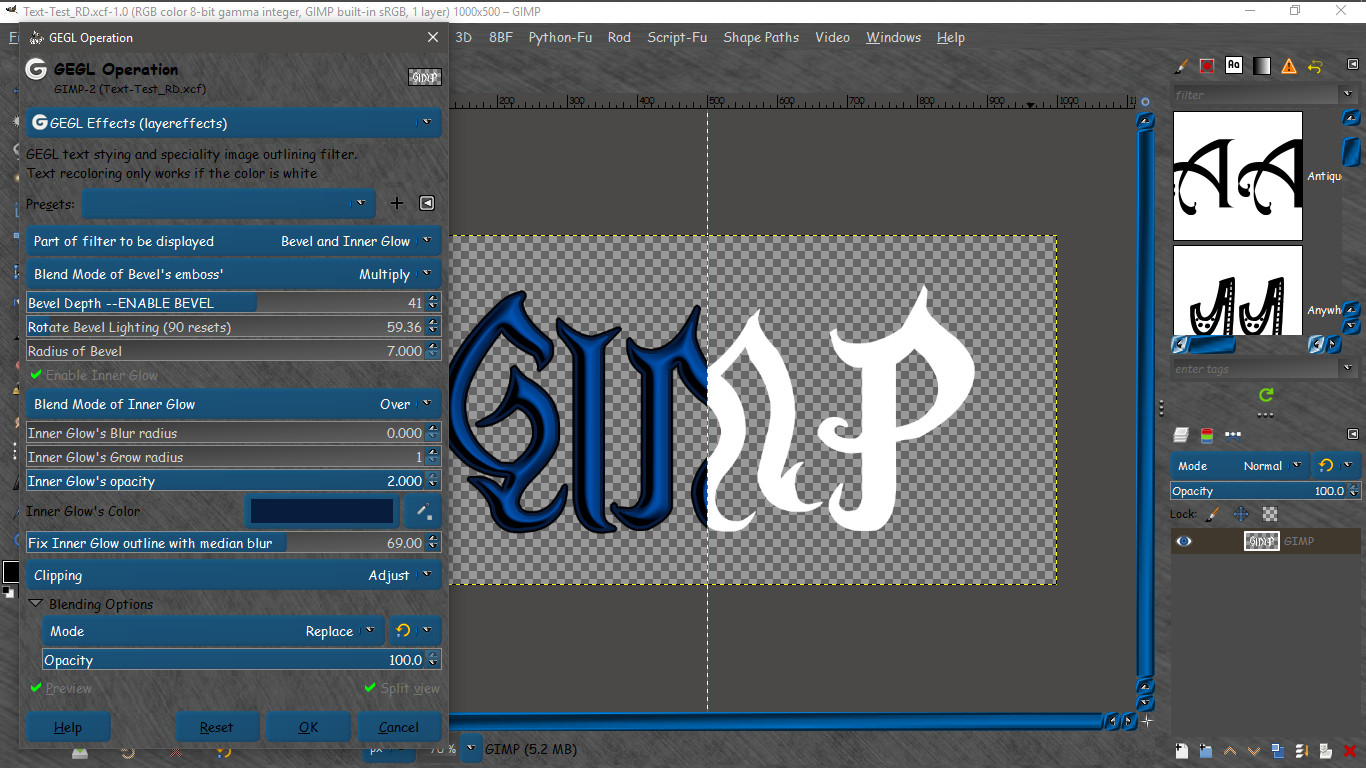Raise the layer with the up arrow
1366x768 pixels.
pyautogui.click(x=1230, y=750)
